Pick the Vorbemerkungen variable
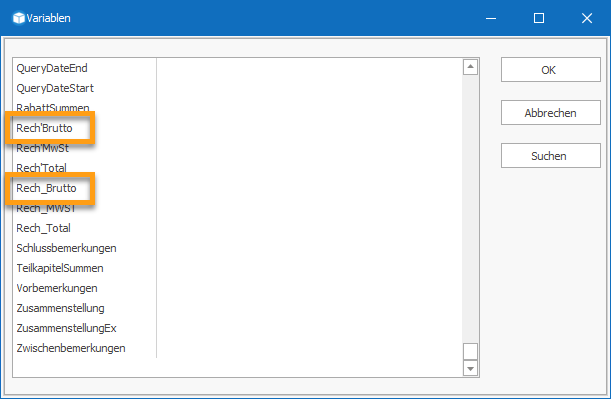The image size is (611, 399). click(x=57, y=288)
